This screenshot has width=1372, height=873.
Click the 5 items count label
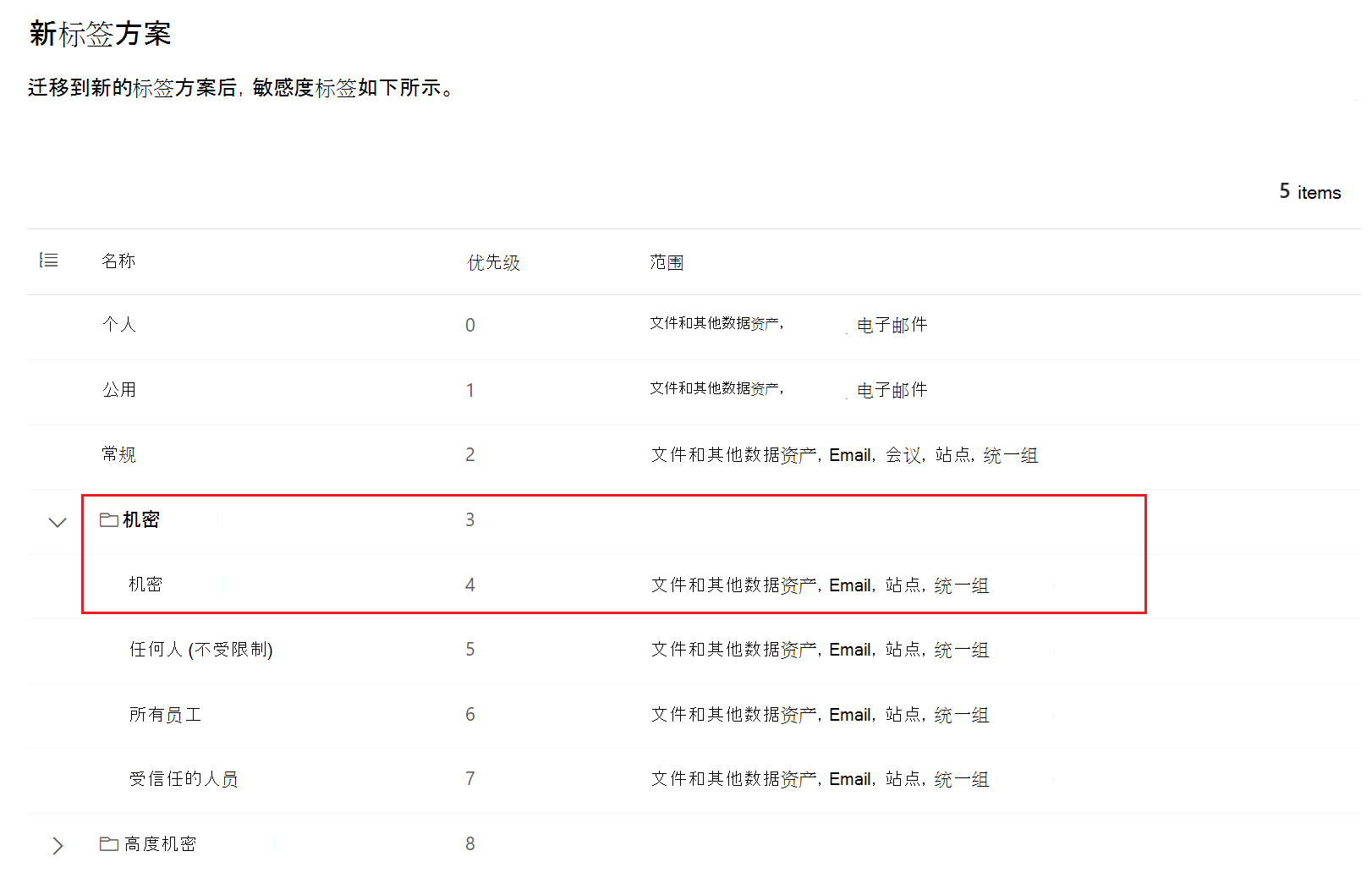point(1309,191)
